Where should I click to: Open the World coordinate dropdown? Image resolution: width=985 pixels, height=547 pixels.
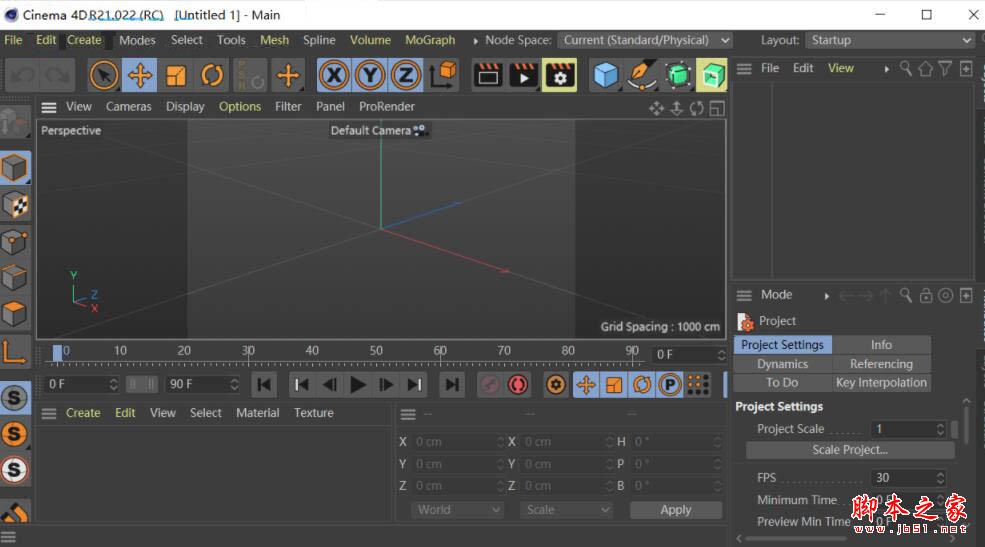tap(457, 510)
